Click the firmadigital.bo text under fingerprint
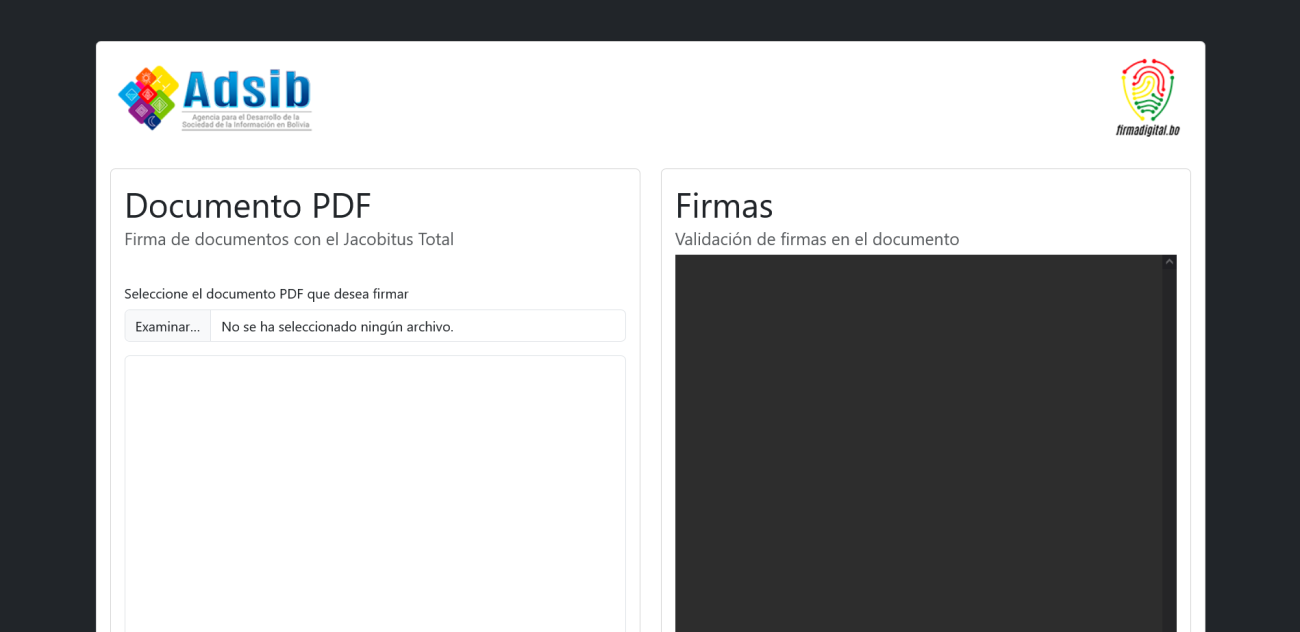This screenshot has height=632, width=1300. coord(1147,130)
